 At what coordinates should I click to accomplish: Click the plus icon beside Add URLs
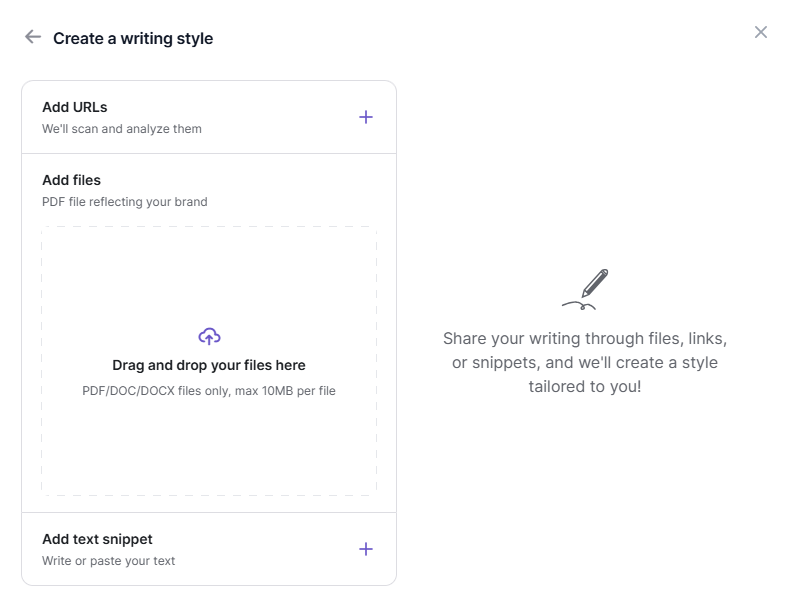[x=366, y=117]
